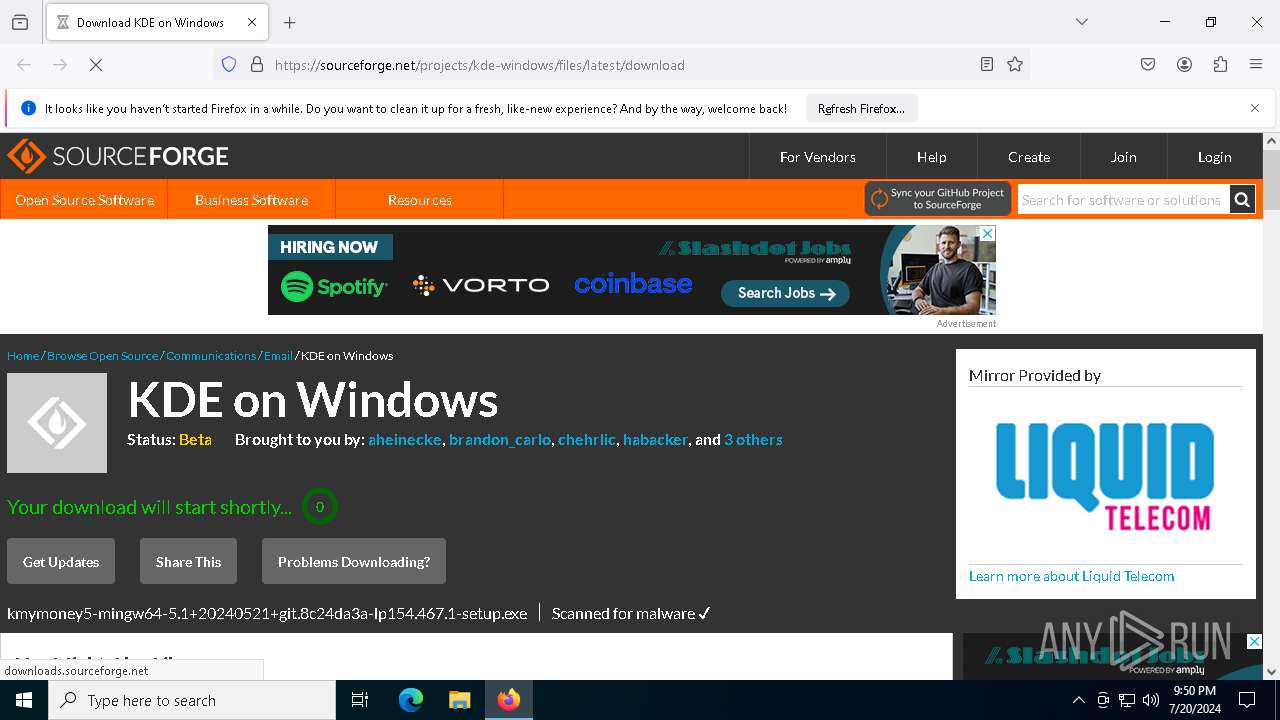Open aheinecke profile link
Image resolution: width=1280 pixels, height=720 pixels.
405,440
